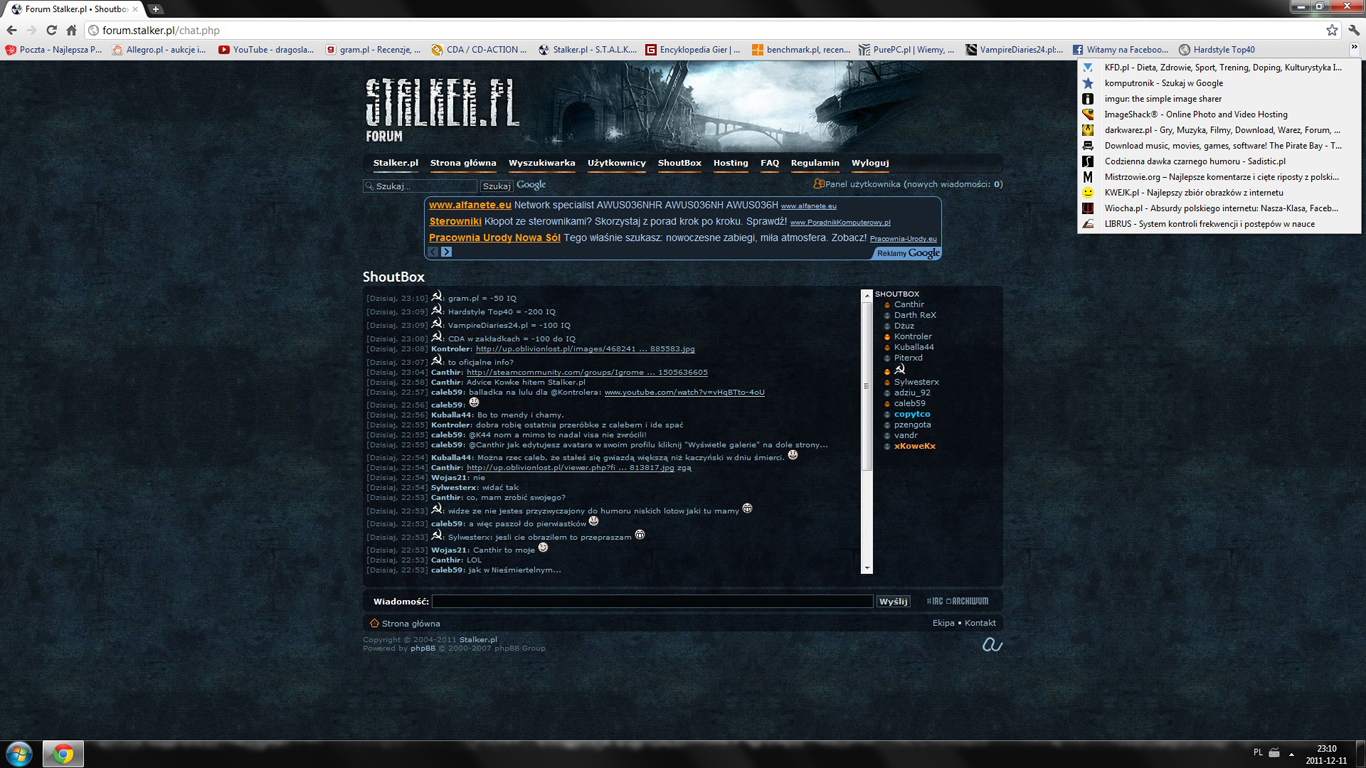Click the Chrome icon in the taskbar
Image resolution: width=1366 pixels, height=768 pixels.
coord(63,754)
